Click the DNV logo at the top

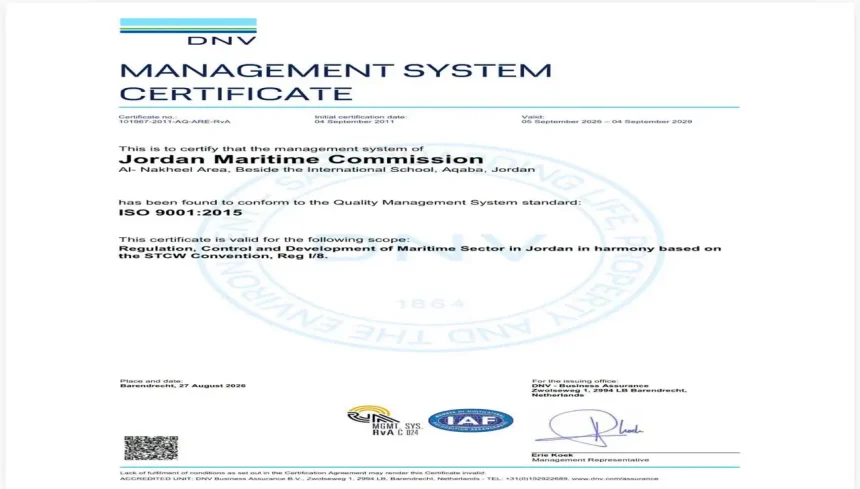coord(188,32)
